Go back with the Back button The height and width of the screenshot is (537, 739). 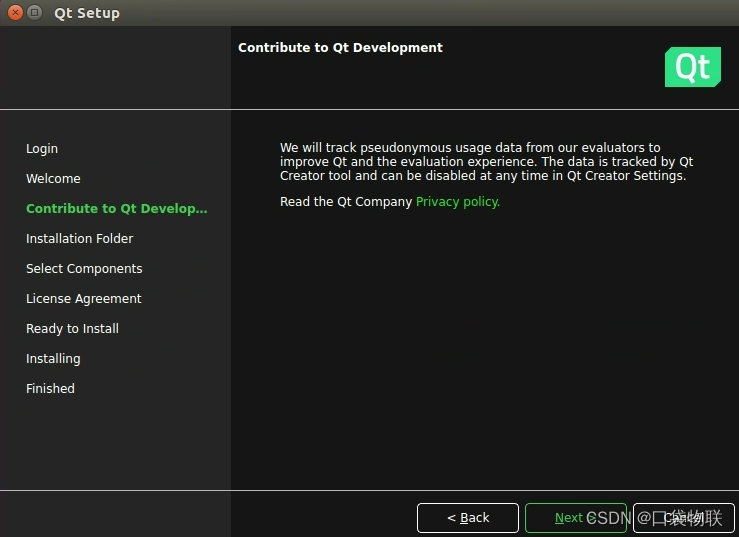[x=468, y=518]
